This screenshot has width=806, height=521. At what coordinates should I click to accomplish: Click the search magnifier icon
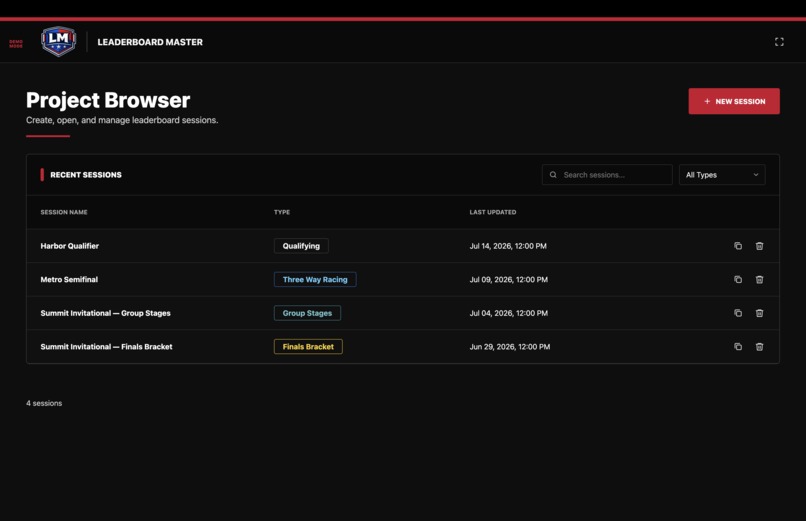click(x=553, y=175)
